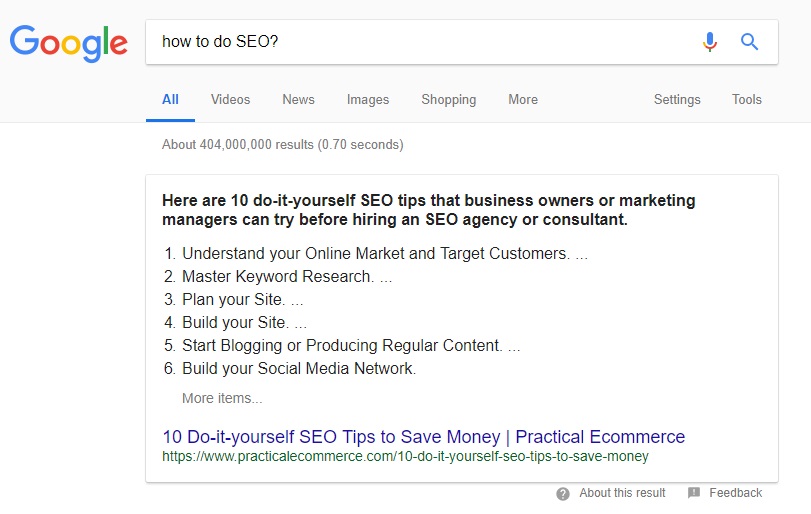Screen dimensions: 811x514
Task: Expand the More search categories menu
Action: 523,99
